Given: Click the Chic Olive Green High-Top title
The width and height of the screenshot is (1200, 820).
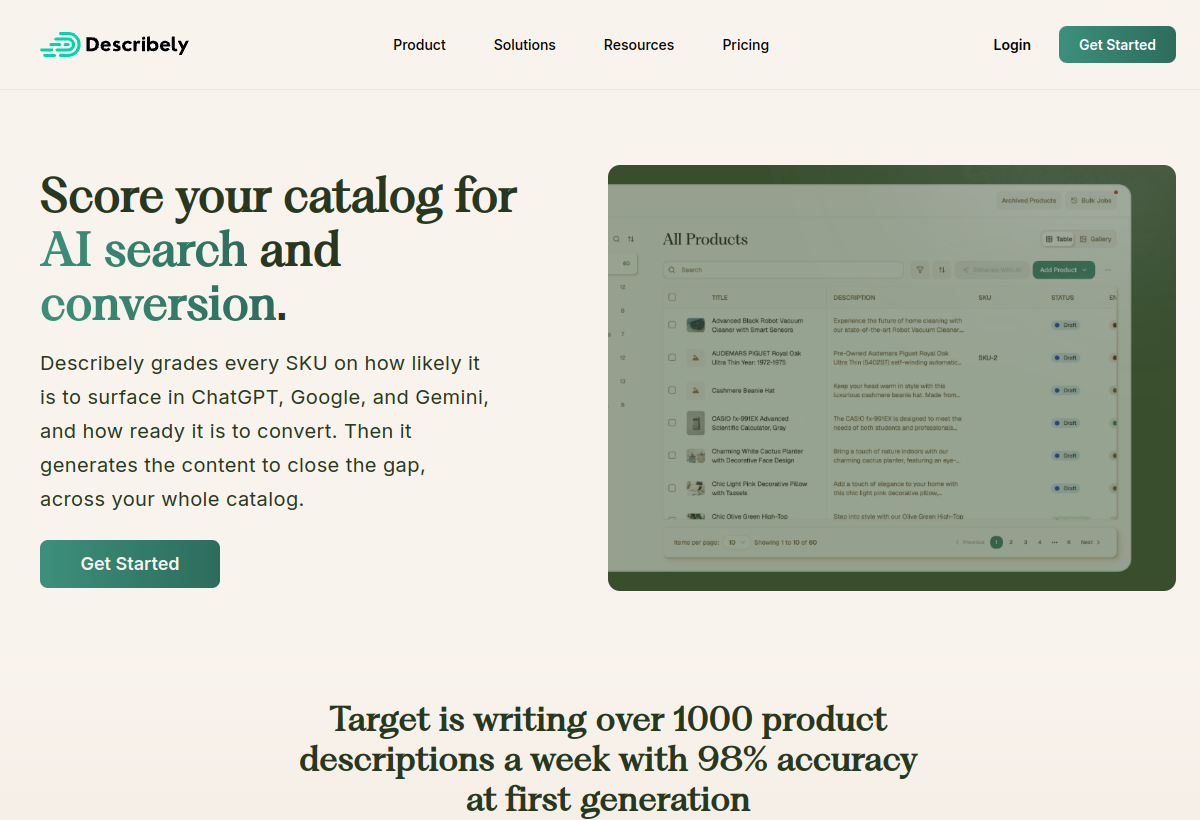Looking at the screenshot, I should click(750, 516).
